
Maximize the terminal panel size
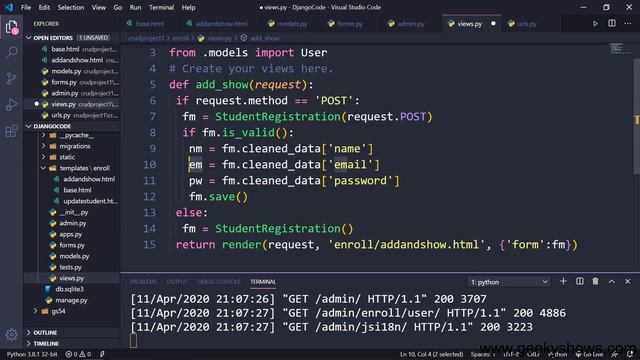point(611,281)
